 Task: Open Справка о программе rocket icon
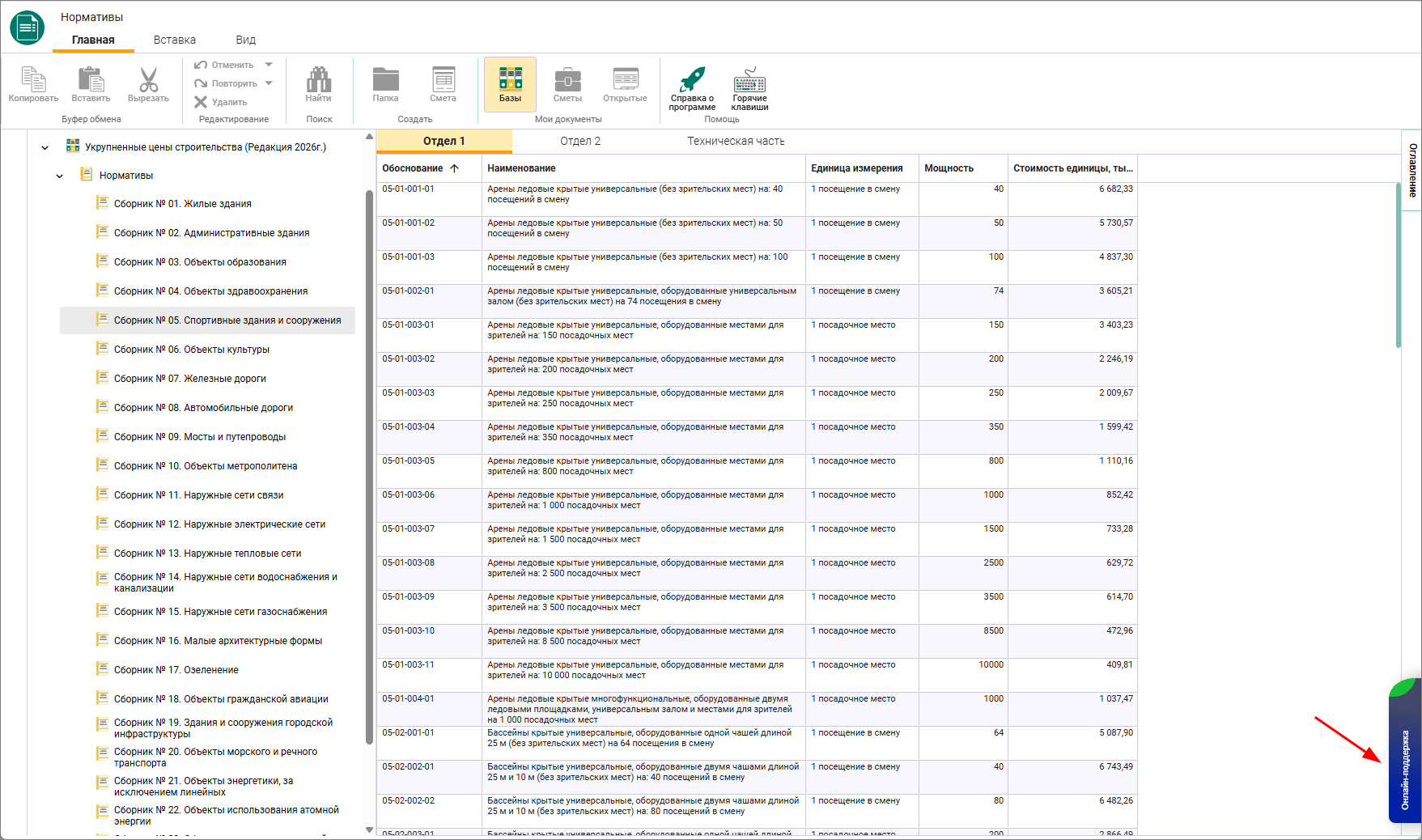click(692, 87)
